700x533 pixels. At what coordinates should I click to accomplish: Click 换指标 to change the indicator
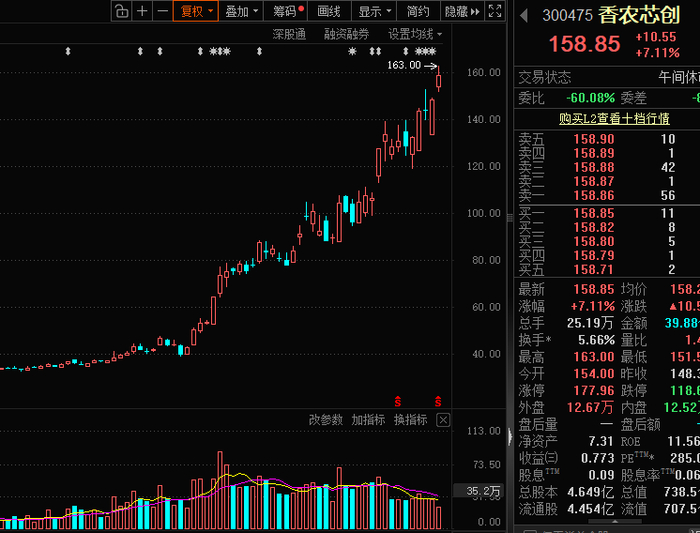[410, 420]
